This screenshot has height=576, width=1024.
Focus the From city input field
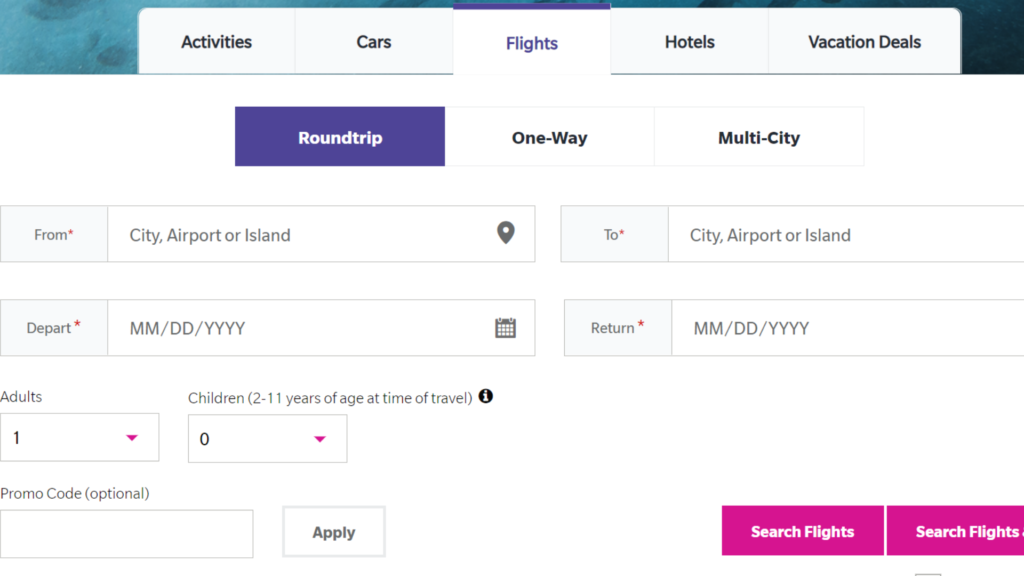click(321, 234)
